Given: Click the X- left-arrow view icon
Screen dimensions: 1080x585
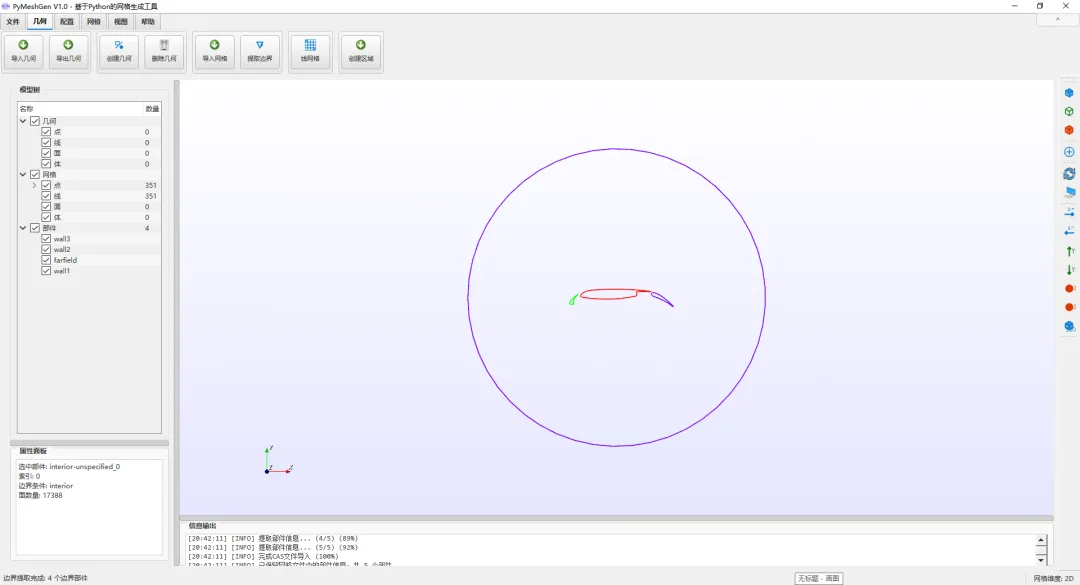Looking at the screenshot, I should 1069,231.
